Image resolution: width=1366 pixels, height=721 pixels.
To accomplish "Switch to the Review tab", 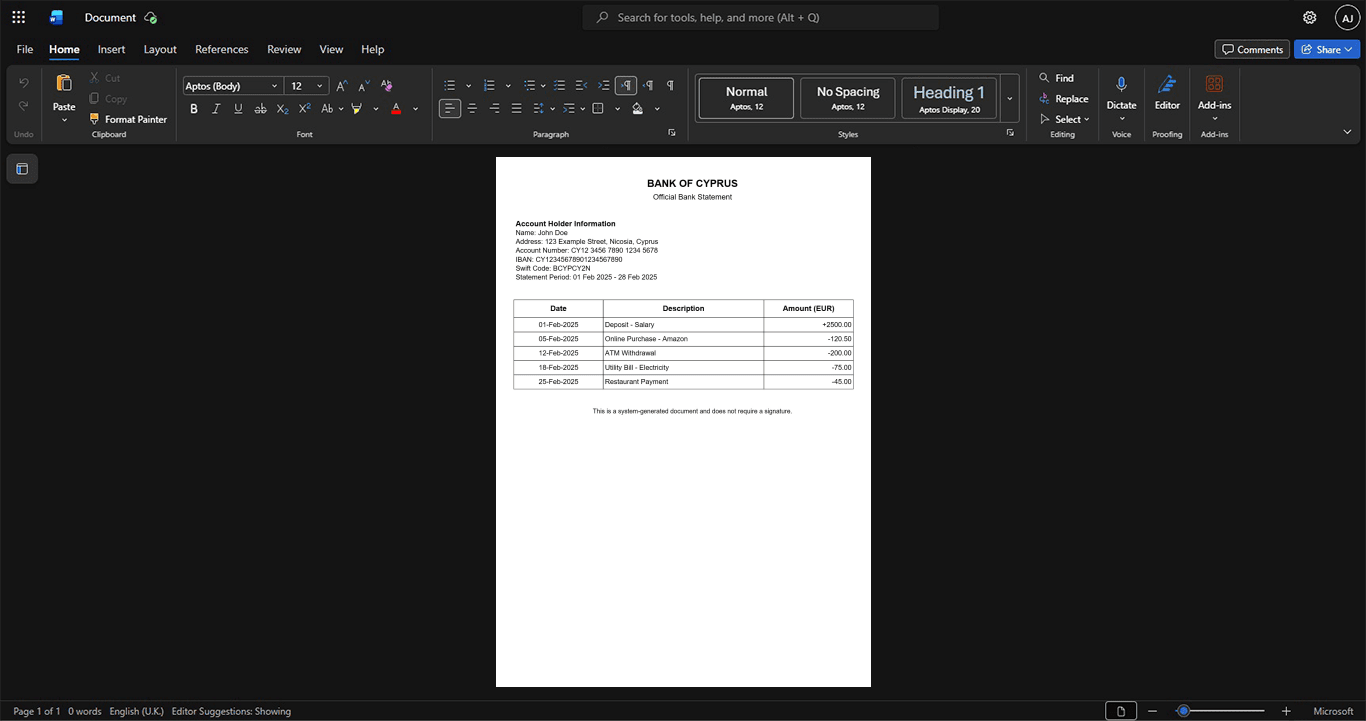I will pyautogui.click(x=284, y=49).
